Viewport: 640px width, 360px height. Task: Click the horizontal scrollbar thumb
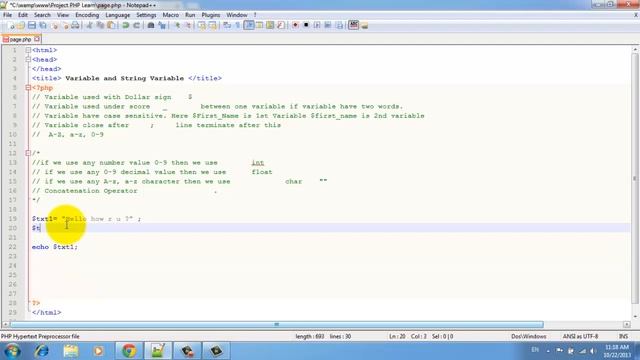277,324
